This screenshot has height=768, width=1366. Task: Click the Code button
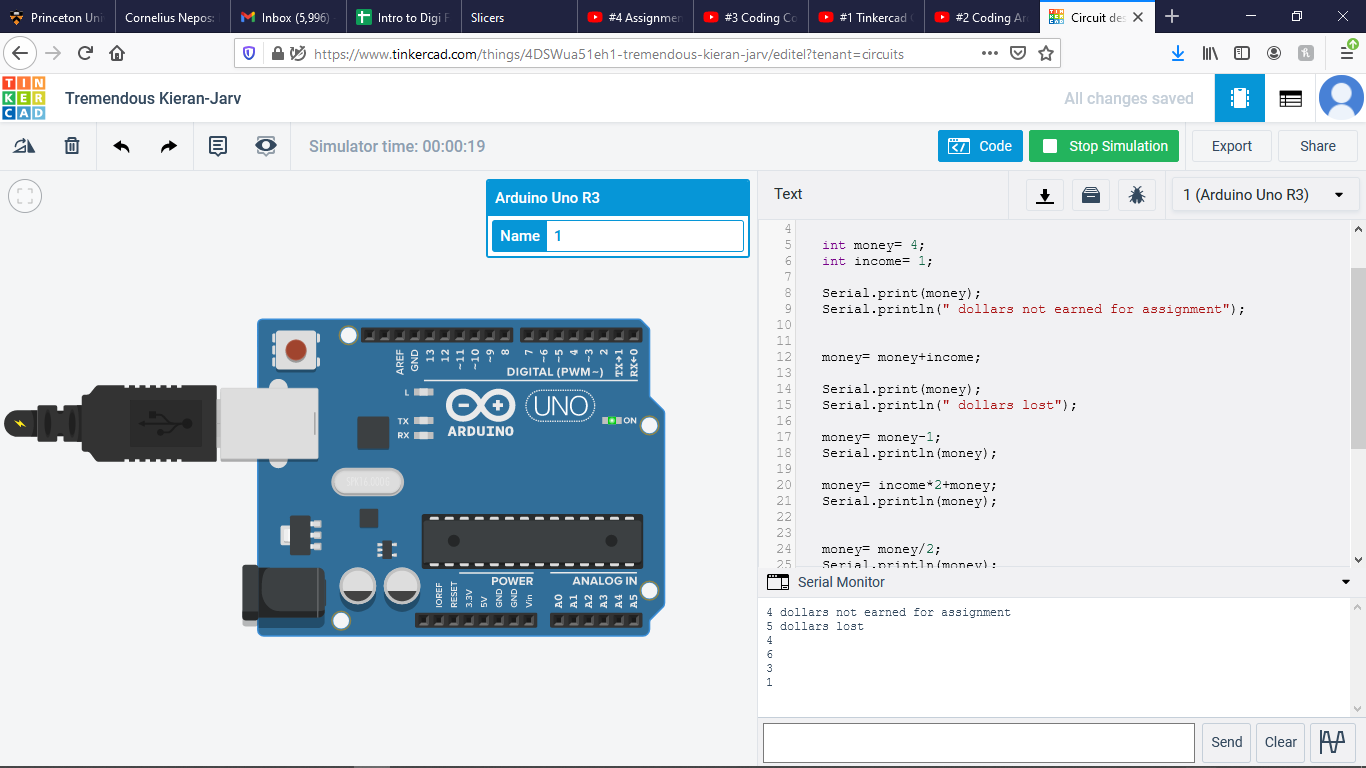tap(980, 146)
